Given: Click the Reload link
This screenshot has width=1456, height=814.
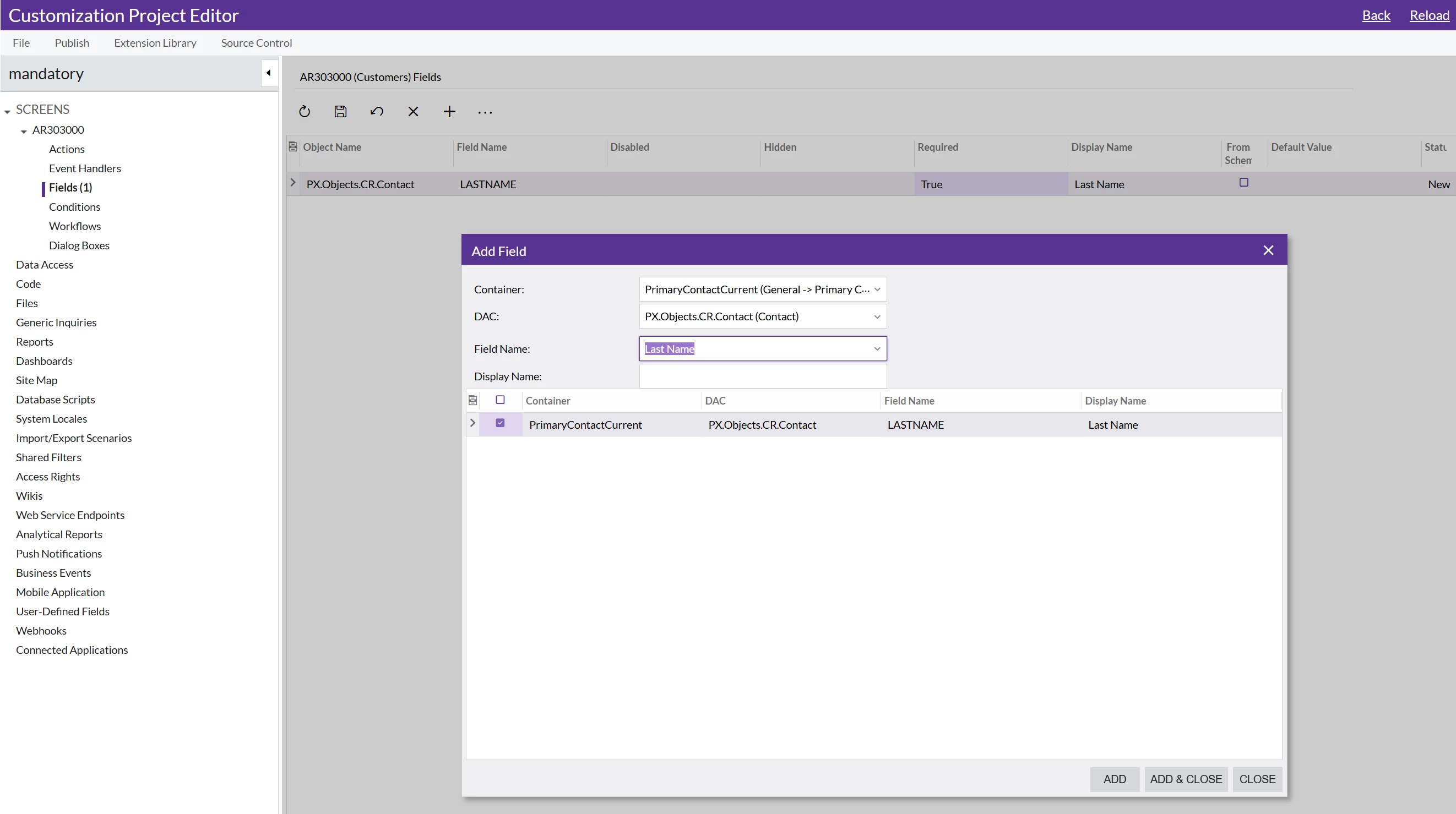Looking at the screenshot, I should click(1429, 15).
